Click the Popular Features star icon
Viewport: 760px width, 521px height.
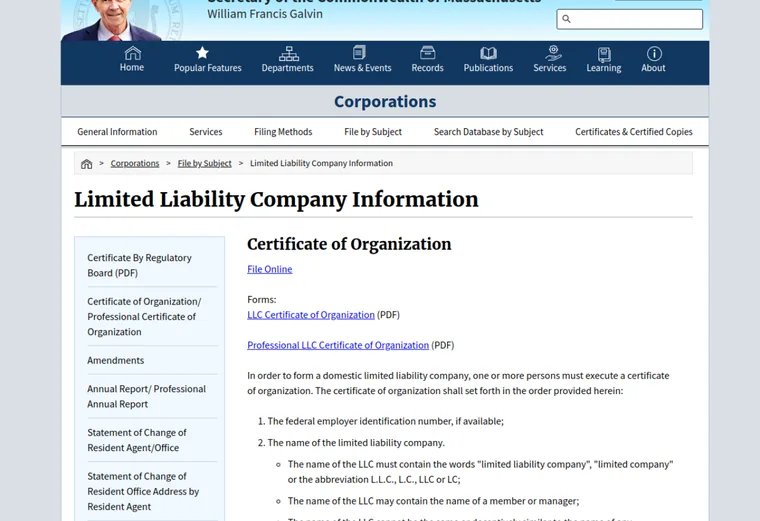(202, 52)
